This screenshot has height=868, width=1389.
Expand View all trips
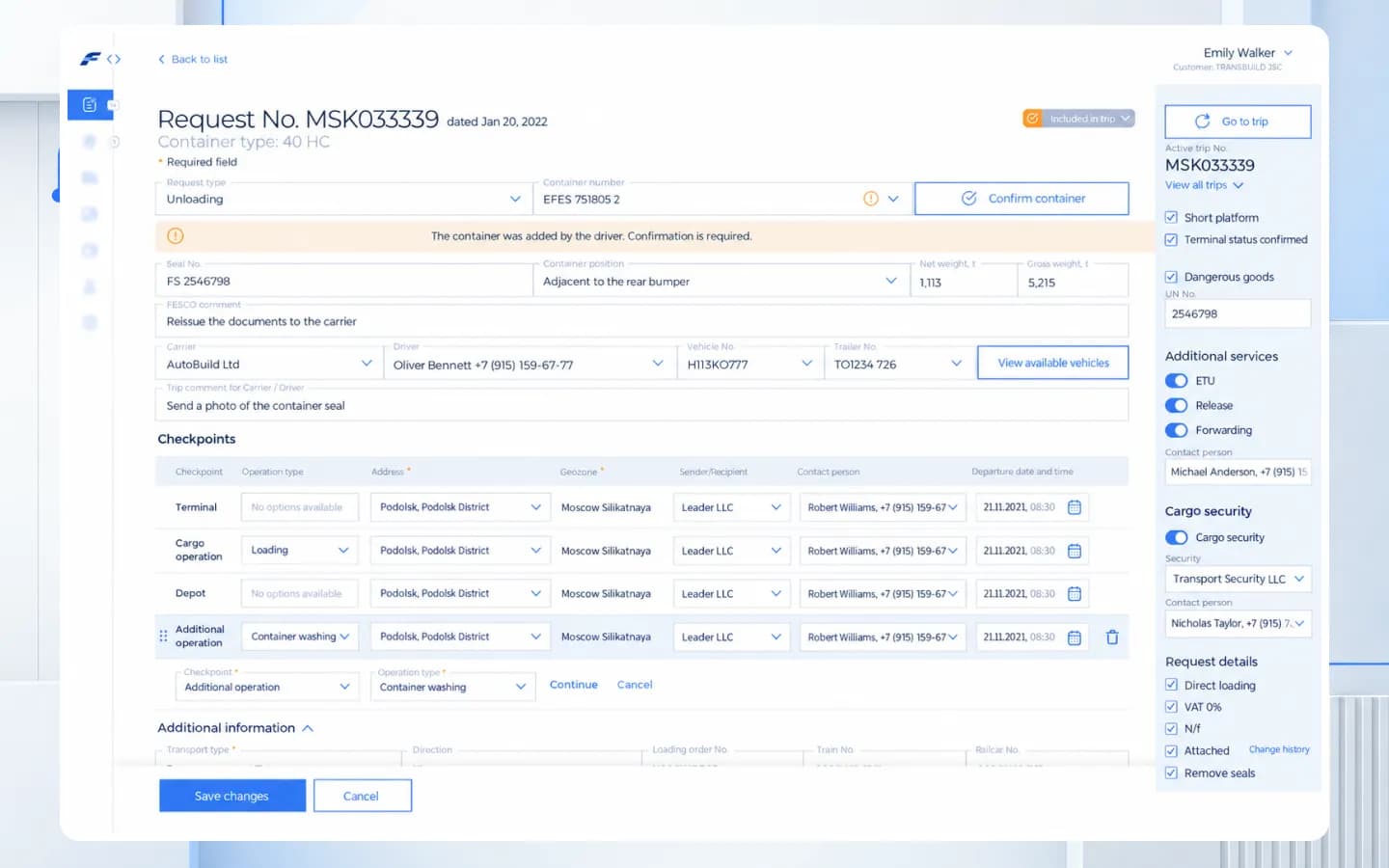[1204, 185]
